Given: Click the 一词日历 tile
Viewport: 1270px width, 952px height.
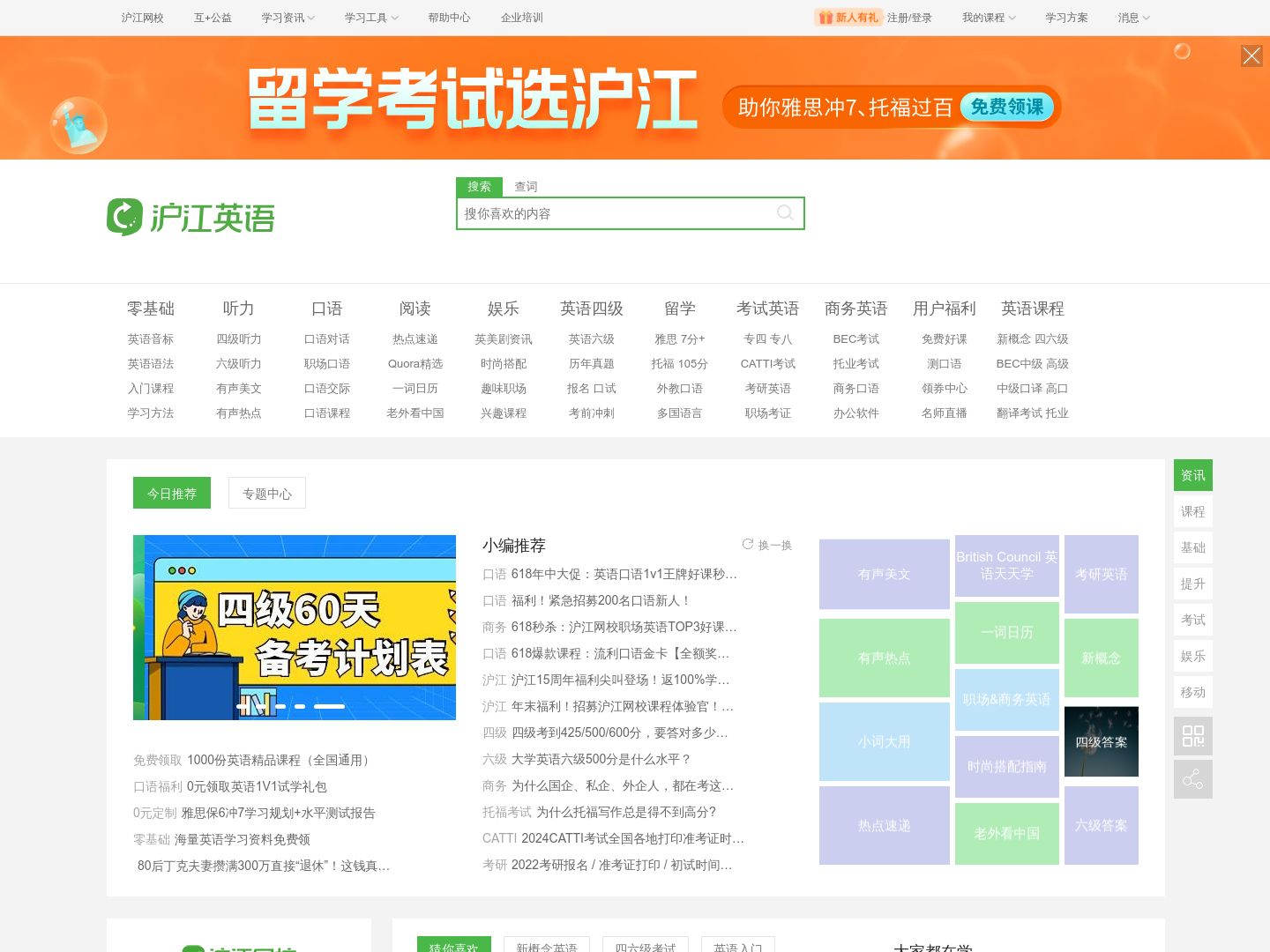Looking at the screenshot, I should (1007, 632).
